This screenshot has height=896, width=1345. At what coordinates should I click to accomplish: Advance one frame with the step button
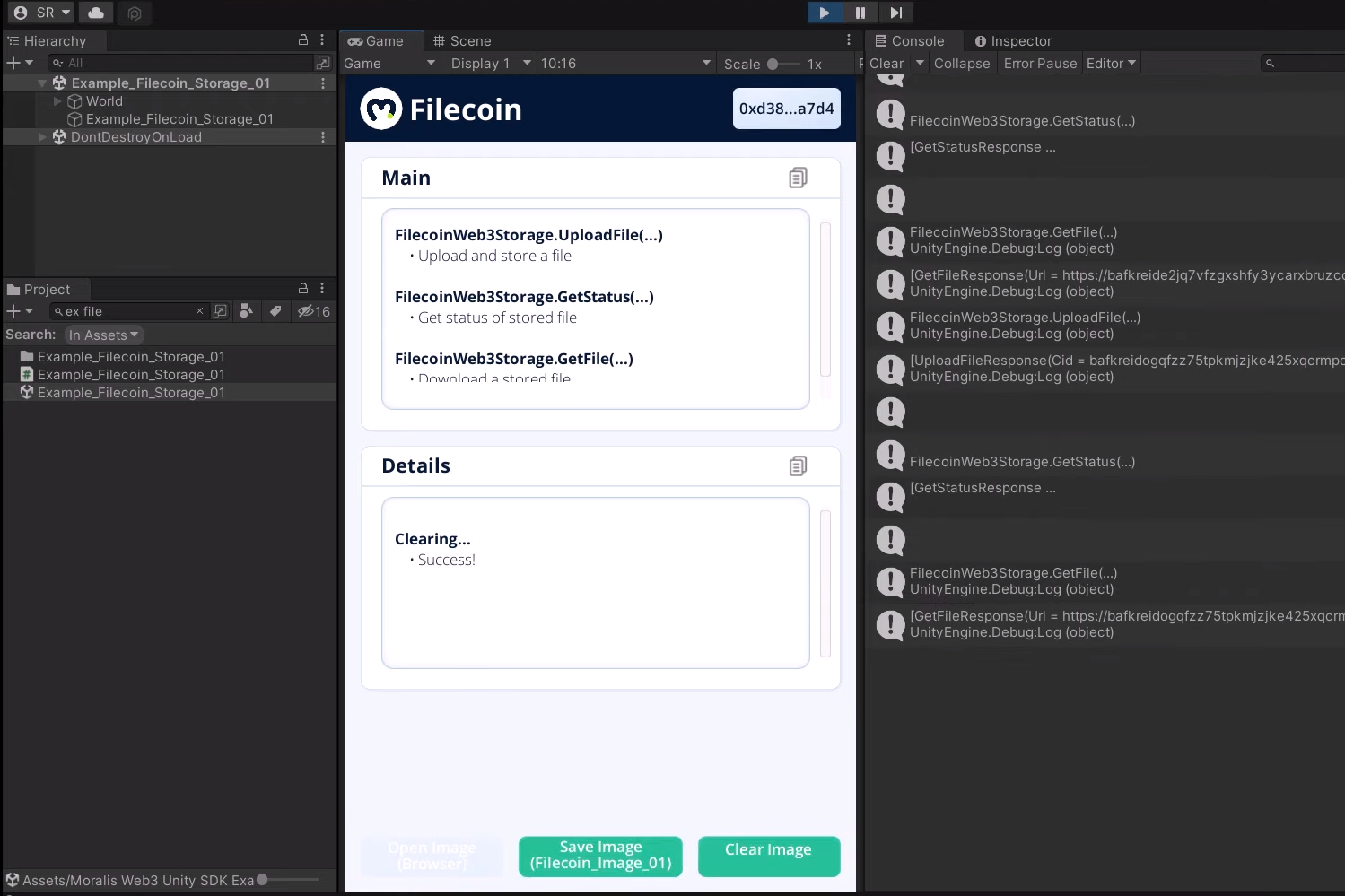point(895,13)
